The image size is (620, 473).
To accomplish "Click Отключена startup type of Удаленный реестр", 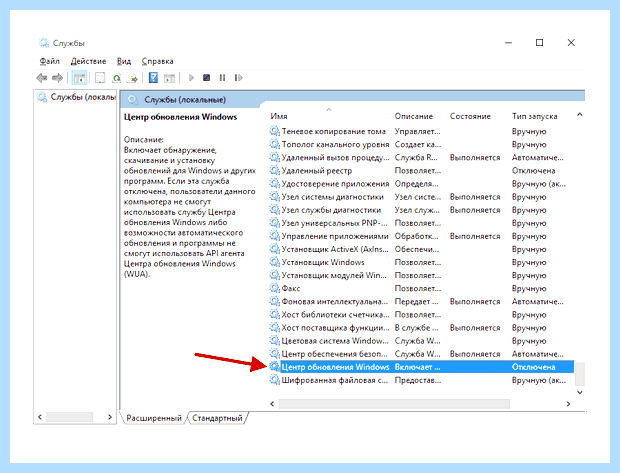I will point(533,171).
